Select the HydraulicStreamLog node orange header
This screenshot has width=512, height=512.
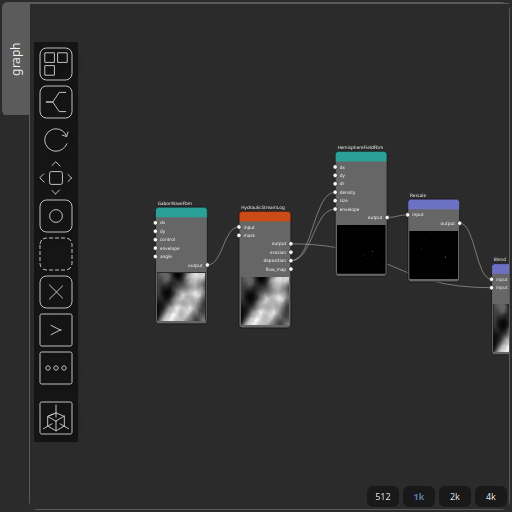[265, 217]
